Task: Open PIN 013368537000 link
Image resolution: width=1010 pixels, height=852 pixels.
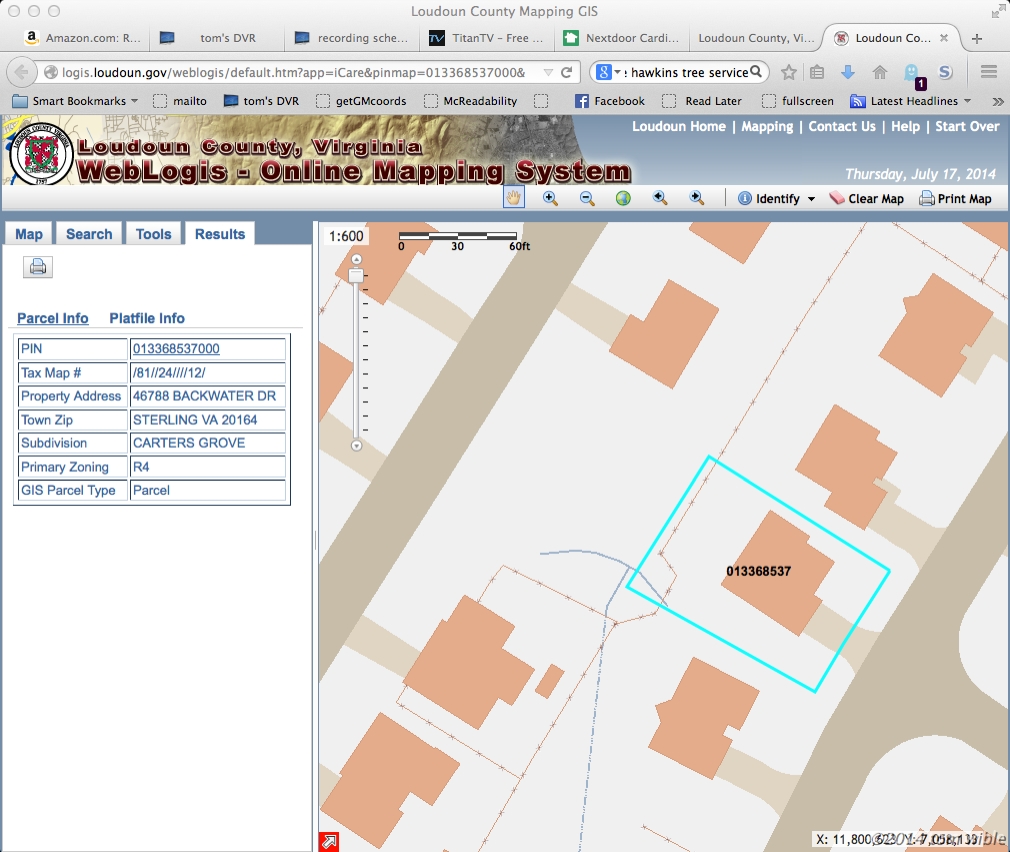Action: pos(176,349)
